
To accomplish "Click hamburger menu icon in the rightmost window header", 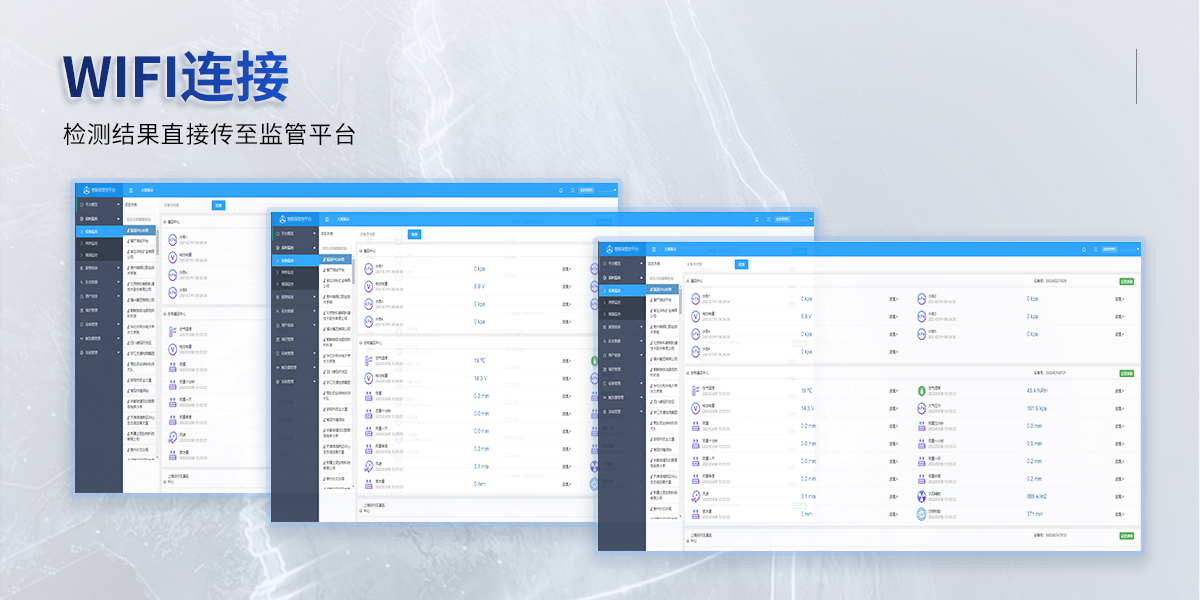I will coord(654,248).
